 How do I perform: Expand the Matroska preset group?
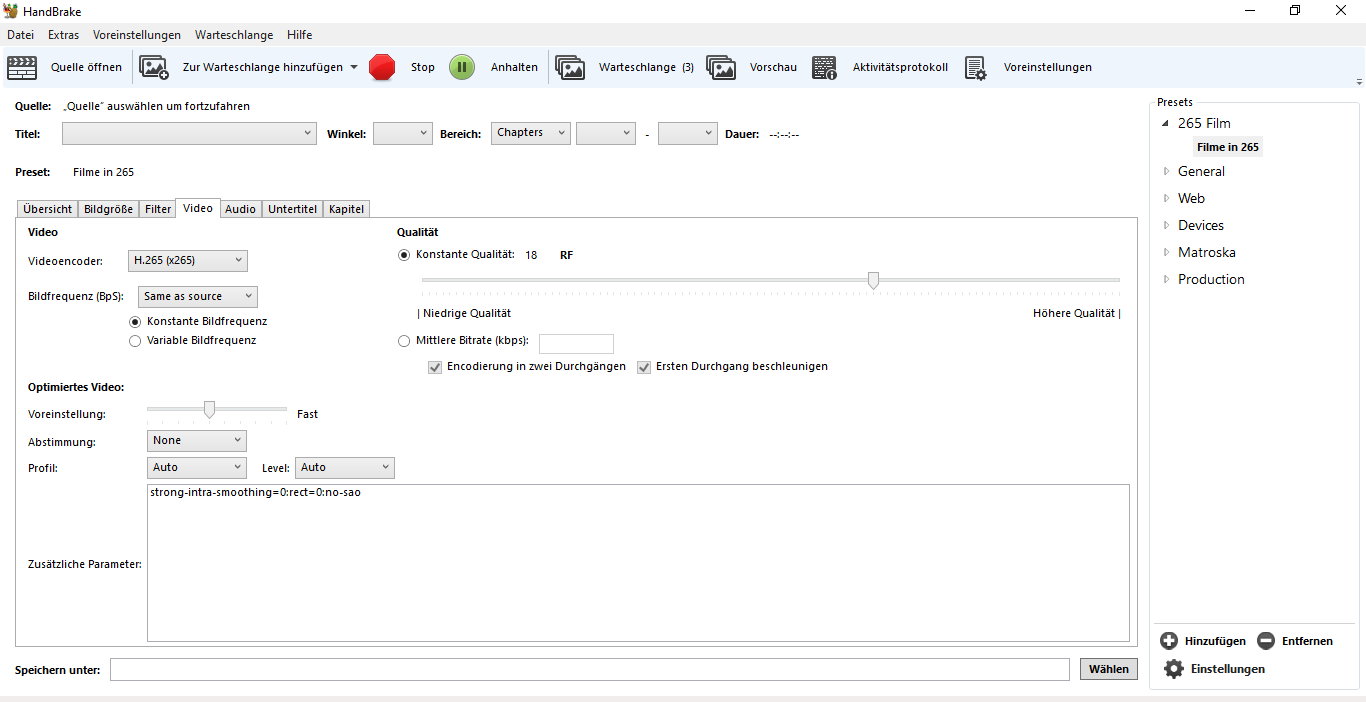pos(1166,252)
